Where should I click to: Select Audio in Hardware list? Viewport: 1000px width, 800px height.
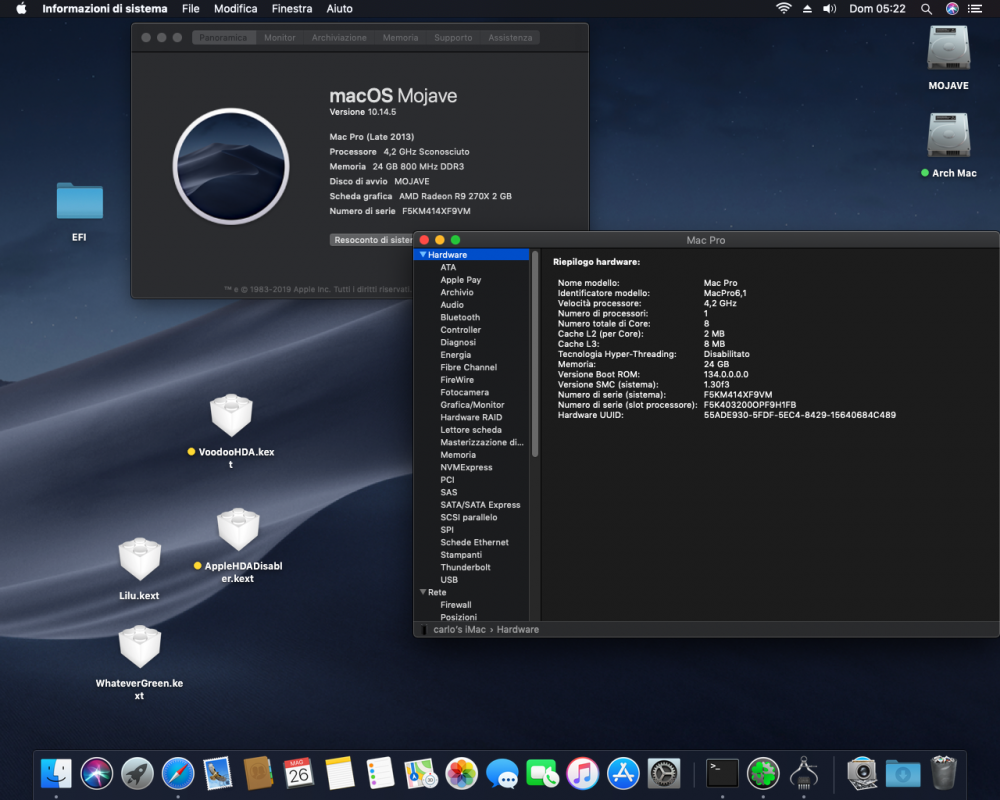(452, 305)
